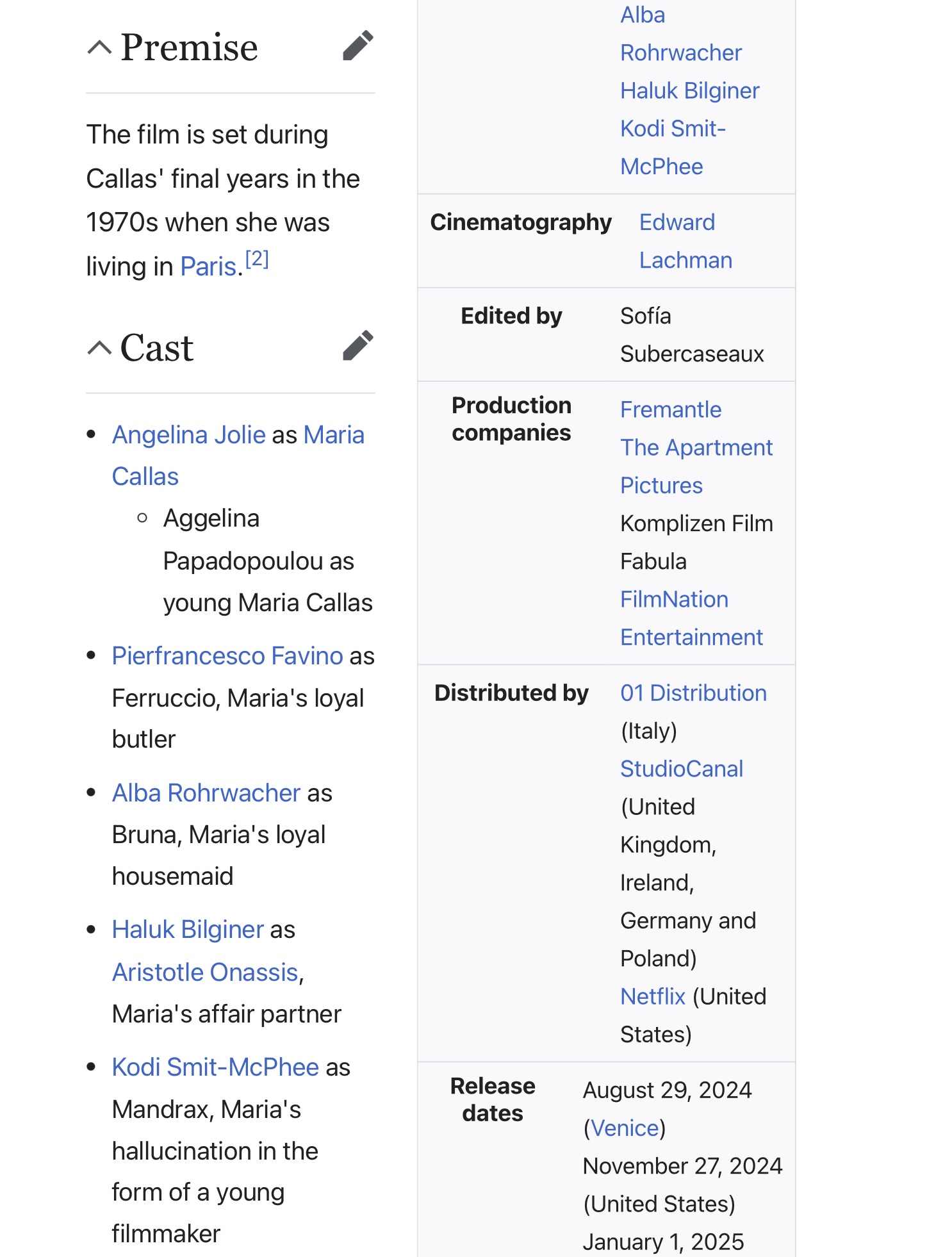Select the Premise heading text
This screenshot has width=952, height=1257.
coord(189,47)
